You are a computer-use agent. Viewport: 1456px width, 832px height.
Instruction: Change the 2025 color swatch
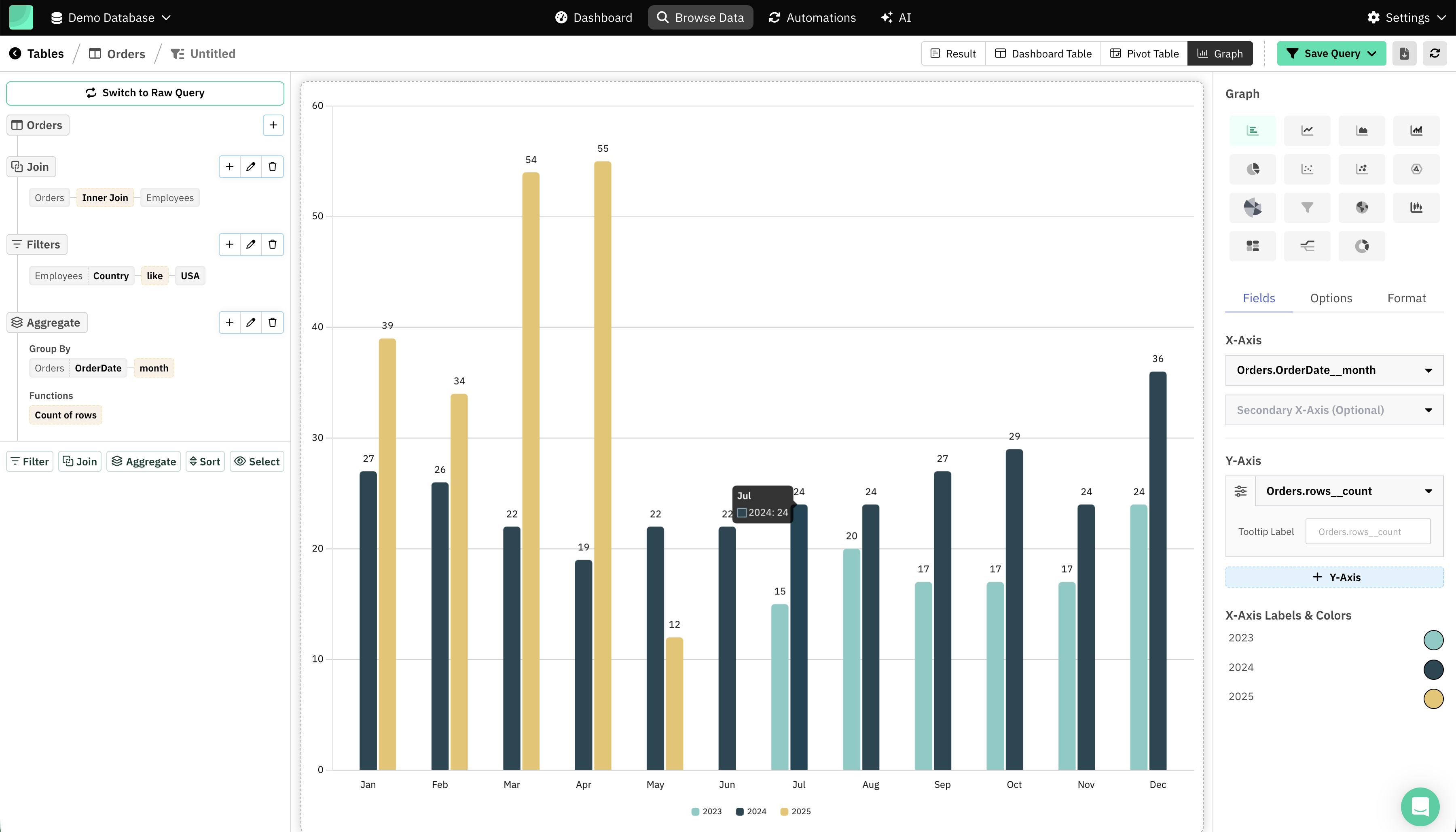1433,698
